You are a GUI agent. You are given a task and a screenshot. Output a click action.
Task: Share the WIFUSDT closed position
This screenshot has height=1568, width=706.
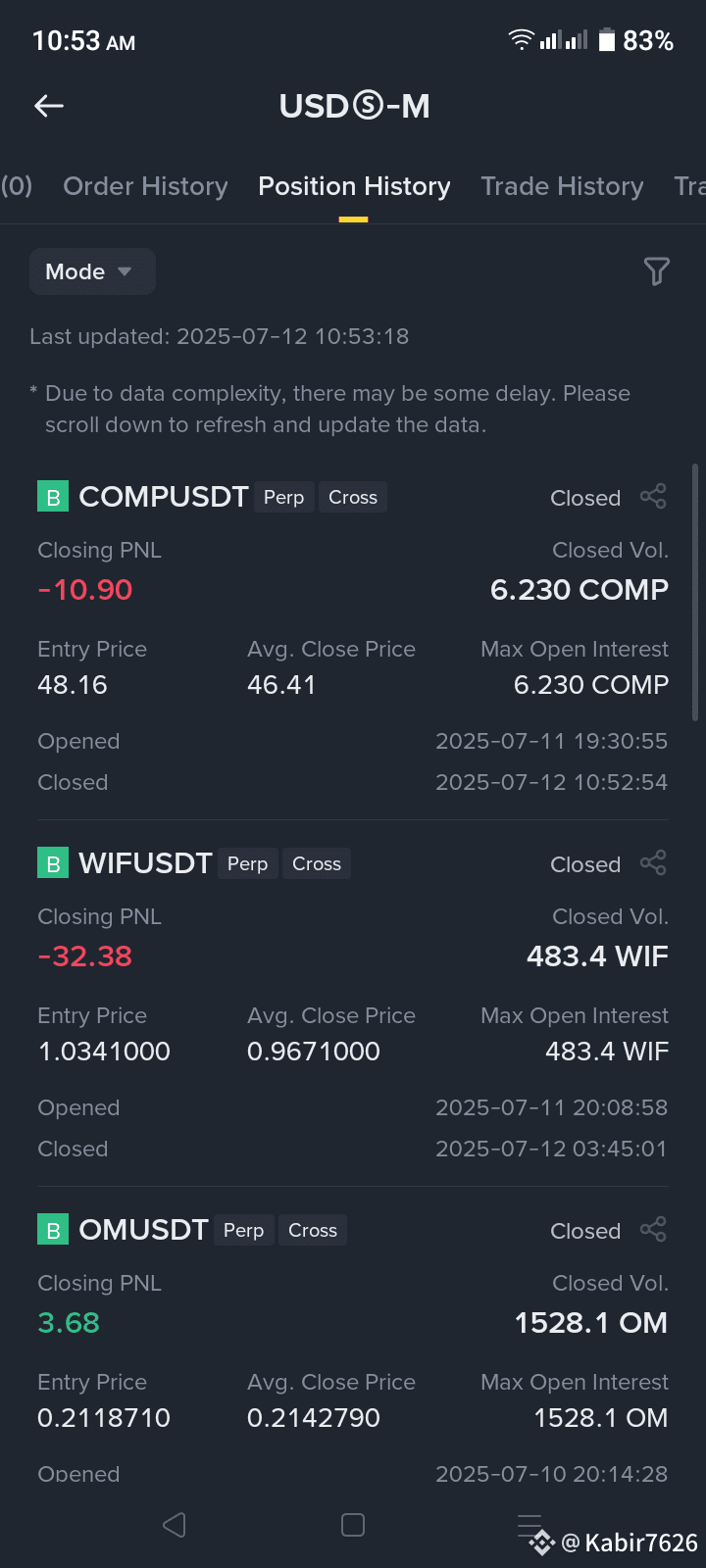pos(653,863)
